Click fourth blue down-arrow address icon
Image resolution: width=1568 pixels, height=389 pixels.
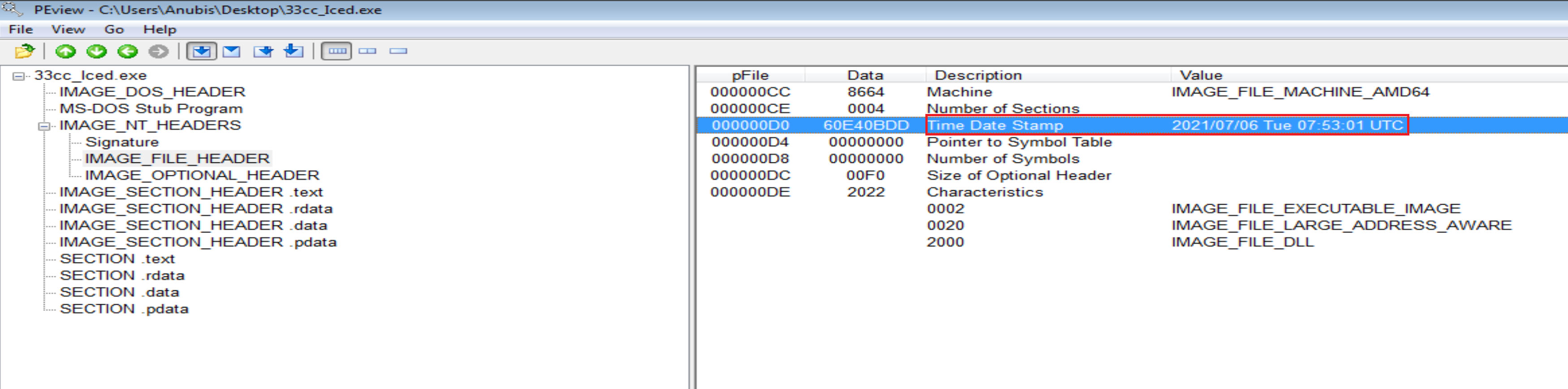pyautogui.click(x=294, y=52)
